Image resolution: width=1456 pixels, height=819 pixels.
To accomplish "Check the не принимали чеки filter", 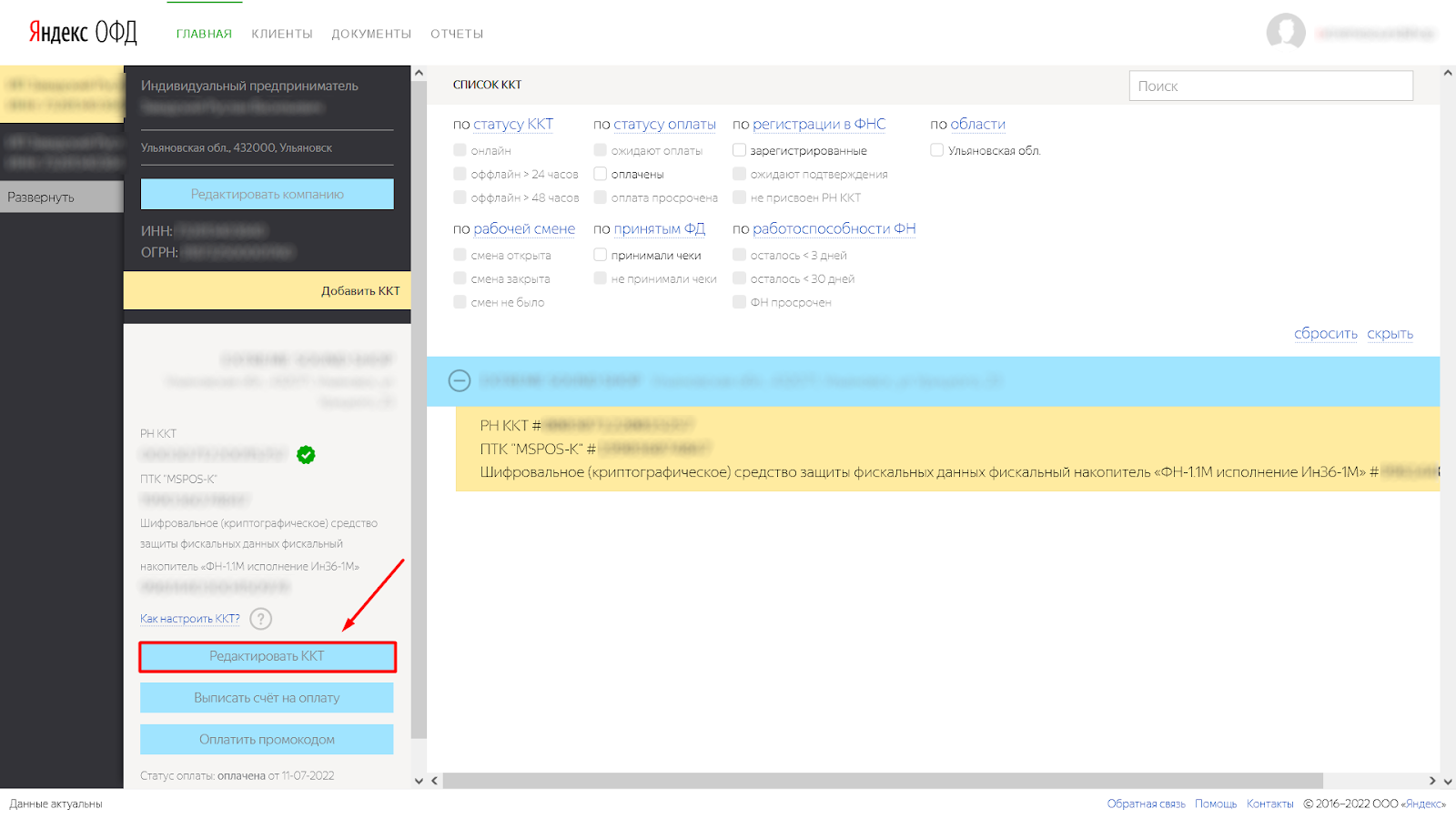I will click(600, 278).
